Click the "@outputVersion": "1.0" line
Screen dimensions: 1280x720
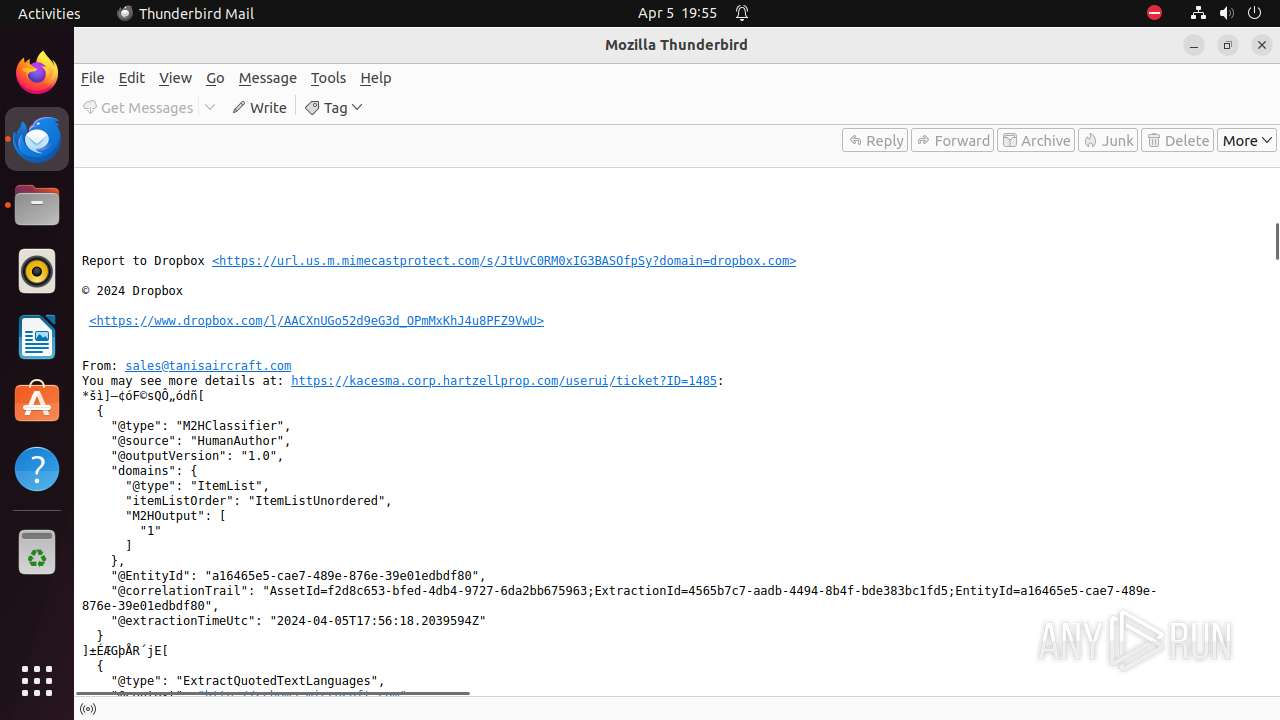click(197, 456)
